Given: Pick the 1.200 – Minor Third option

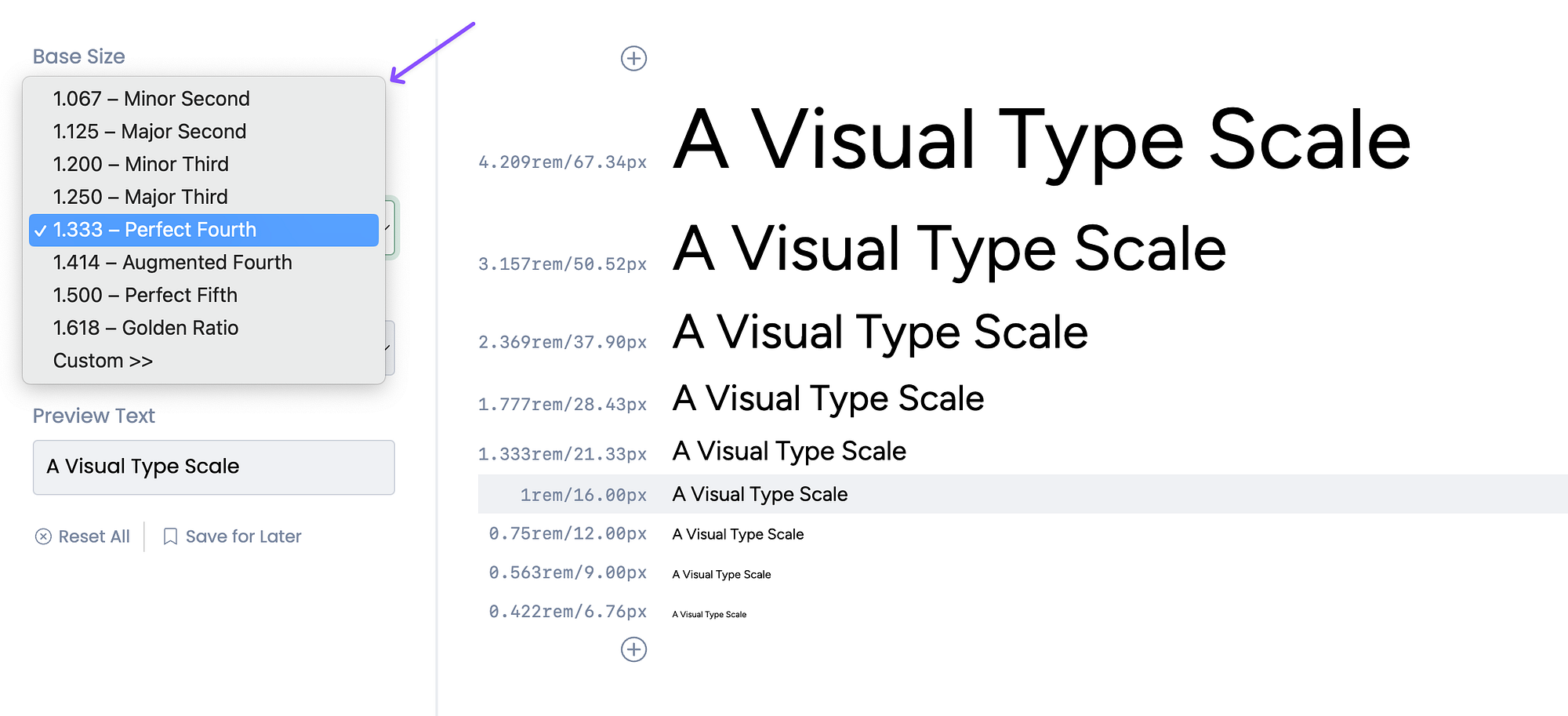Looking at the screenshot, I should coord(204,165).
